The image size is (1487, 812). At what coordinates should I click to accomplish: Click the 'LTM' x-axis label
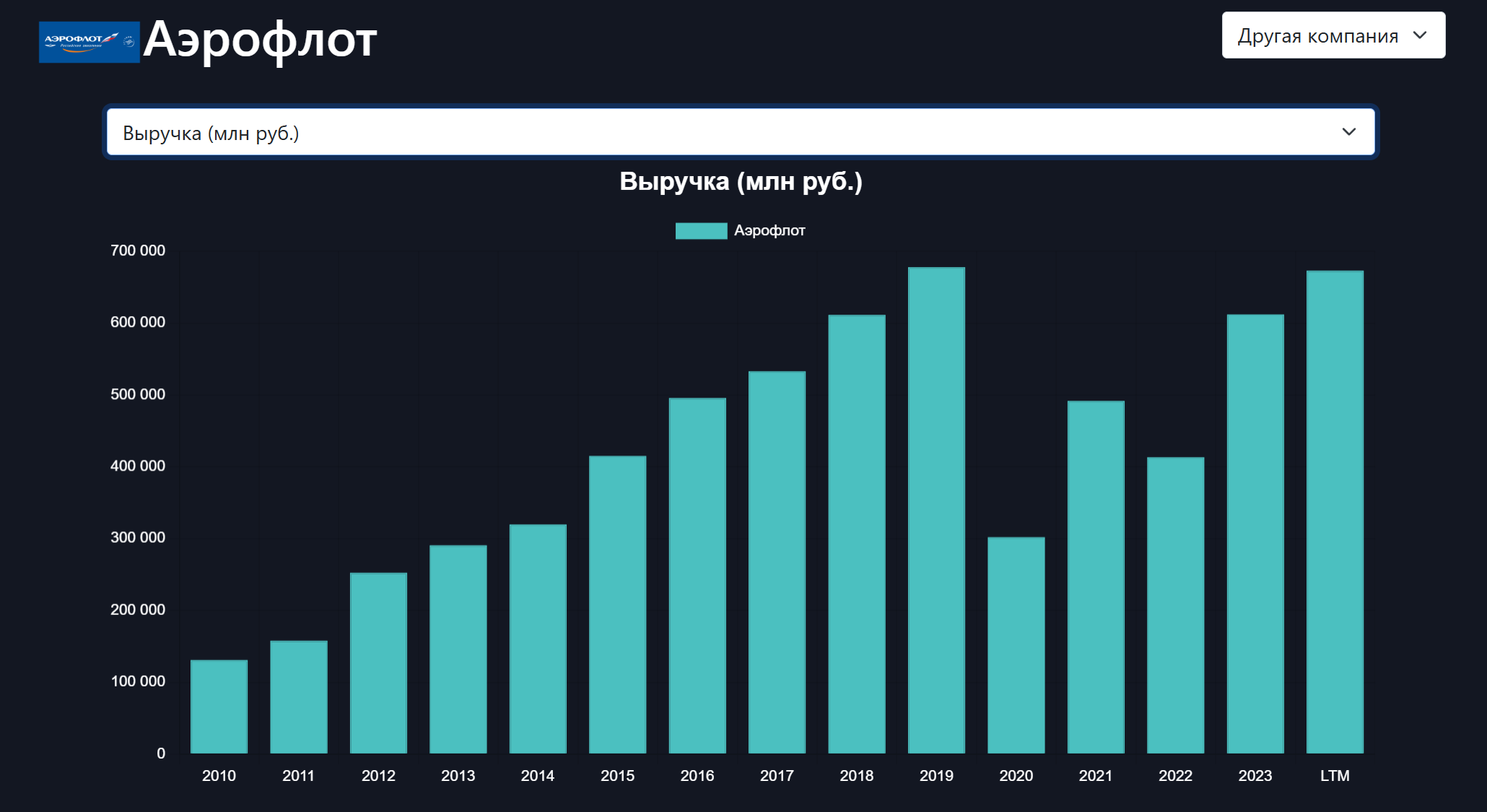click(x=1335, y=775)
